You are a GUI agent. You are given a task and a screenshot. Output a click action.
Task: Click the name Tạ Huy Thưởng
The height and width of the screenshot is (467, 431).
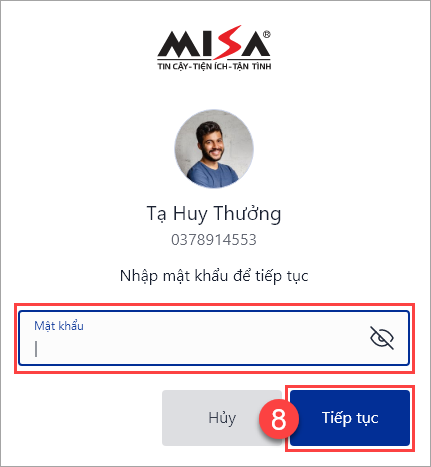pos(214,213)
